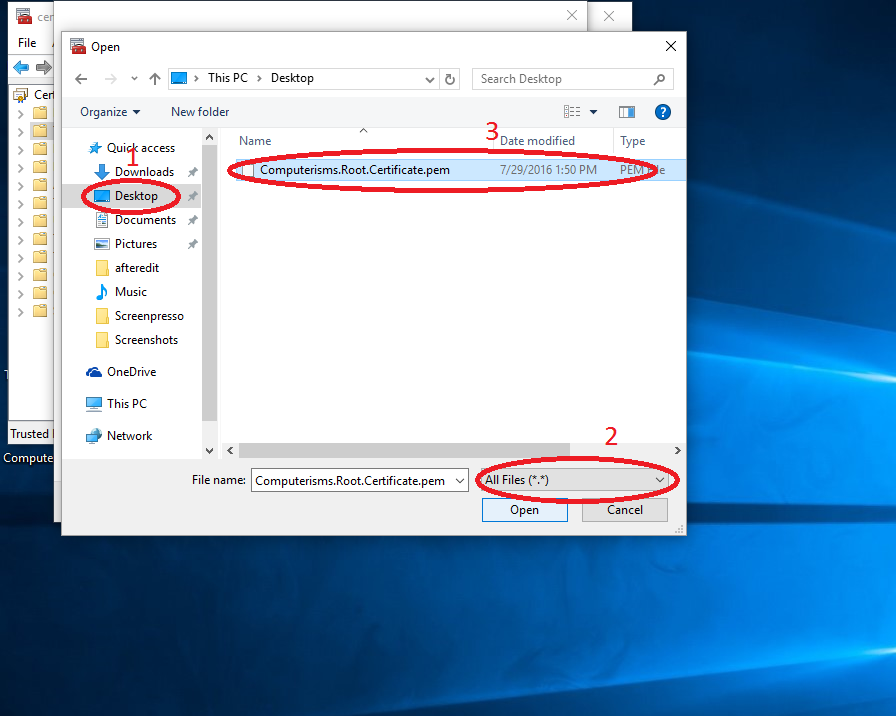Viewport: 896px width, 716px height.
Task: Click the file list horizontal scroll left arrow
Action: tap(230, 451)
